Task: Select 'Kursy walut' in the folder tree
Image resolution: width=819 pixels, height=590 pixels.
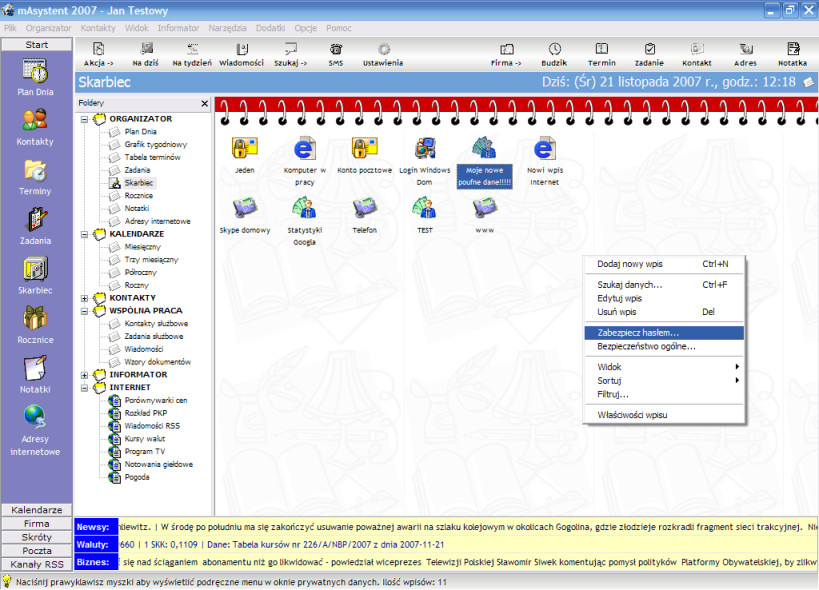Action: [145, 439]
